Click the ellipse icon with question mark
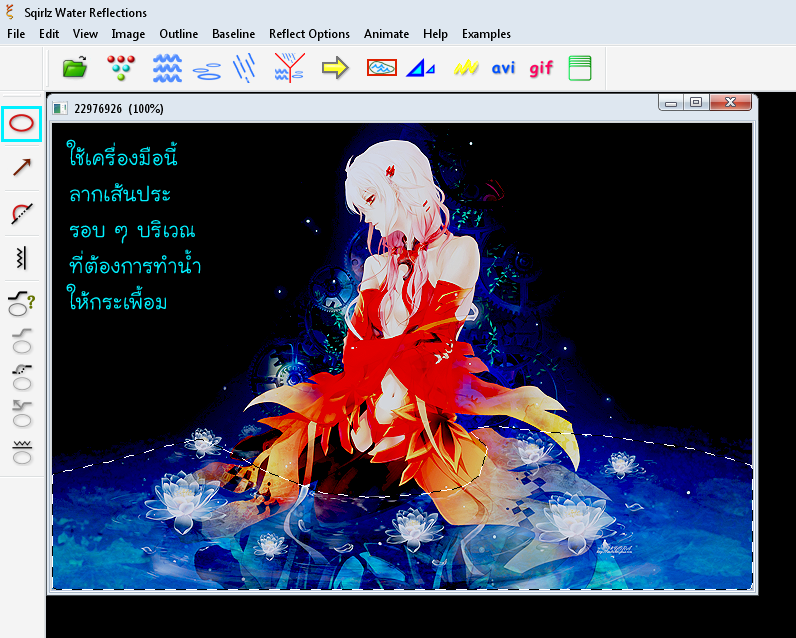Viewport: 796px width, 638px height. pos(21,303)
